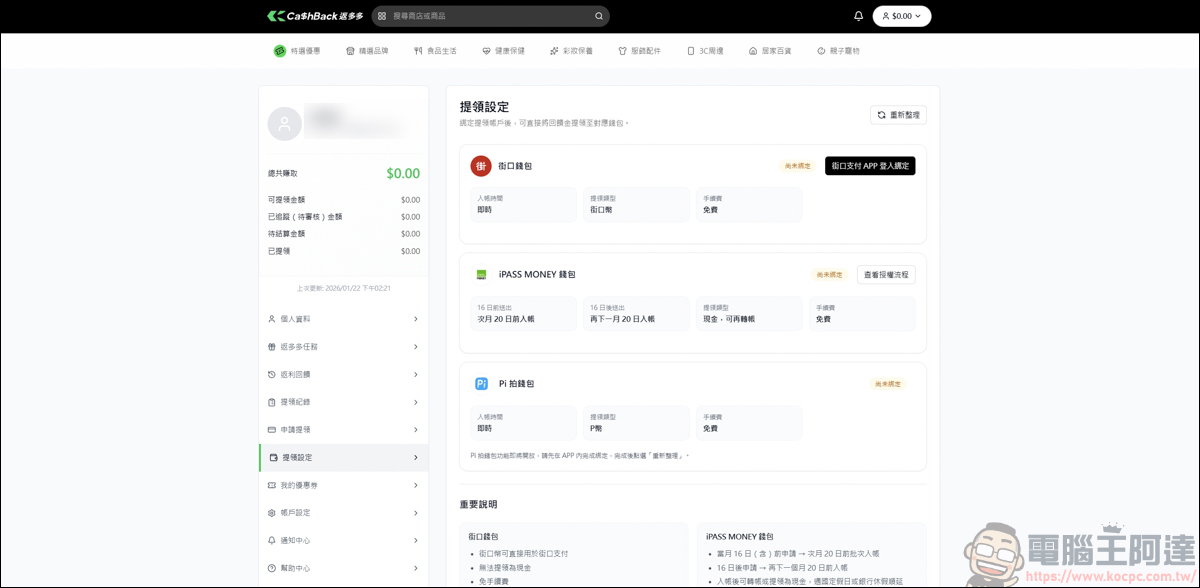
Task: Click 再下一月 20 日入帳 value
Action: tap(622, 319)
